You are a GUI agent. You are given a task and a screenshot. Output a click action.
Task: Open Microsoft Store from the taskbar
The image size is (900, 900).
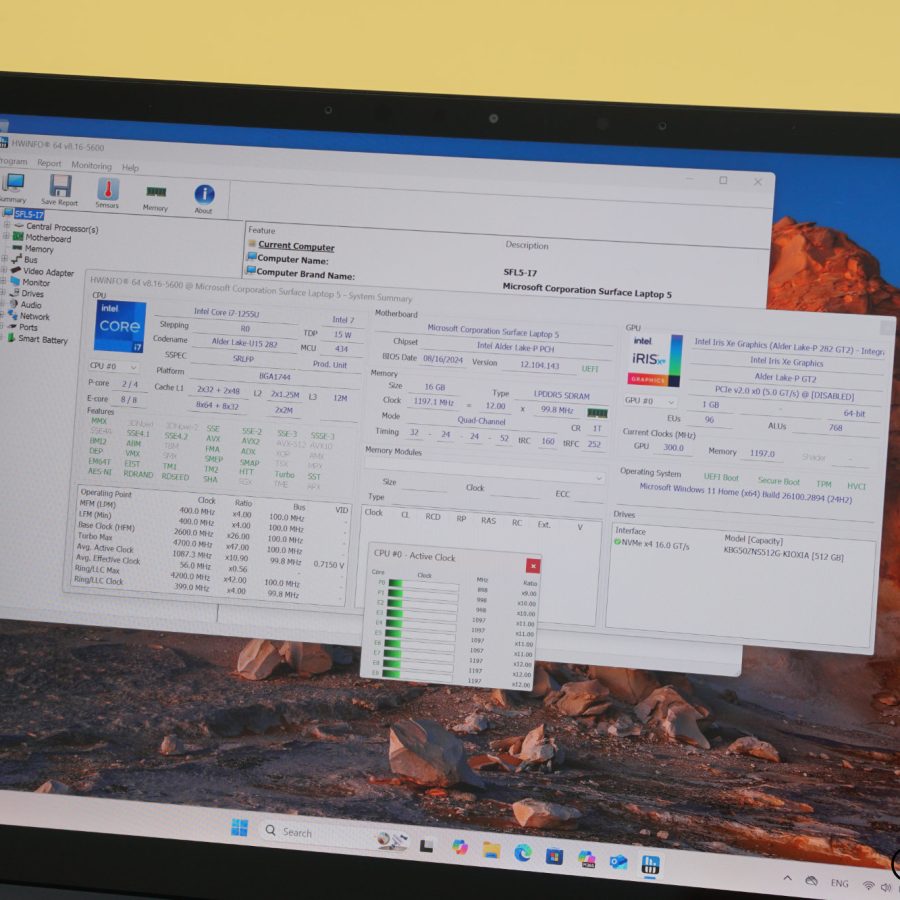pyautogui.click(x=554, y=856)
